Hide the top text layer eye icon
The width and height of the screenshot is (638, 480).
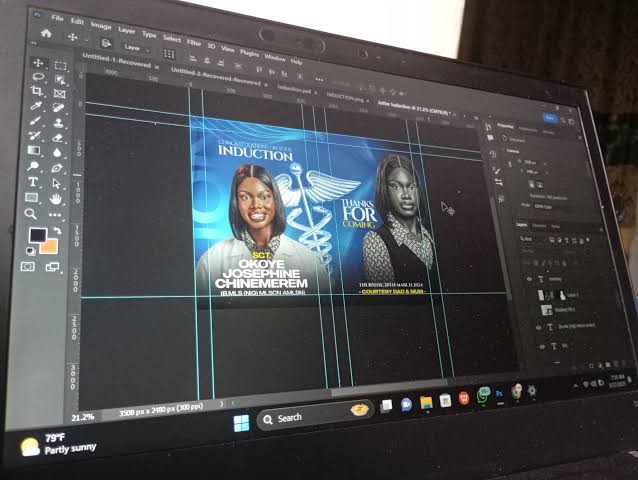(529, 279)
